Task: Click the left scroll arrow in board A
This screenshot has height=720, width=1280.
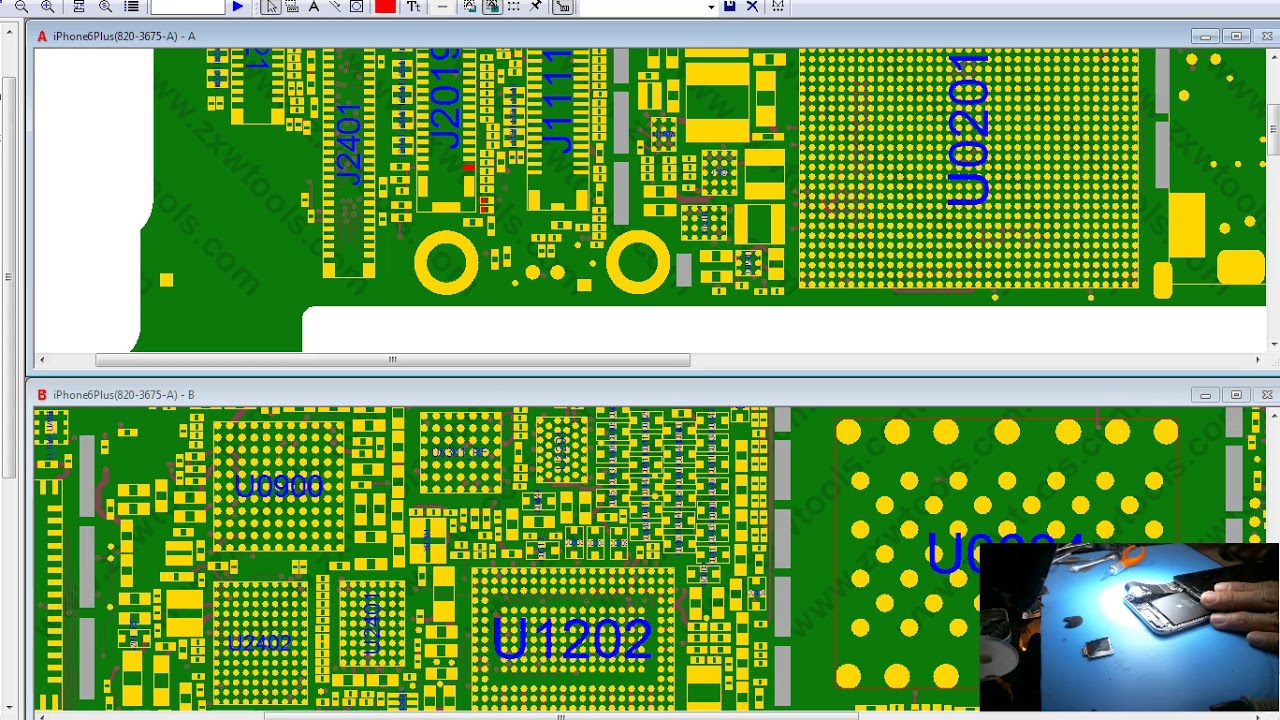Action: coord(41,360)
